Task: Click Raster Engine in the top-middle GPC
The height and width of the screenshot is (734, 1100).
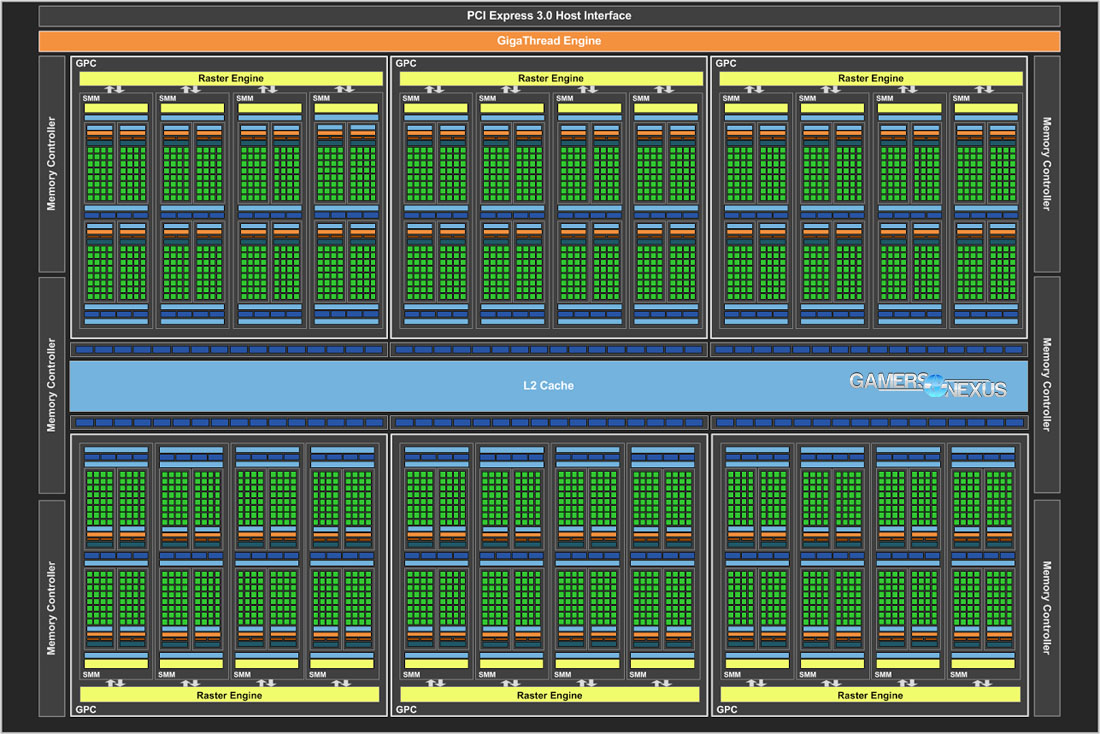Action: [551, 78]
